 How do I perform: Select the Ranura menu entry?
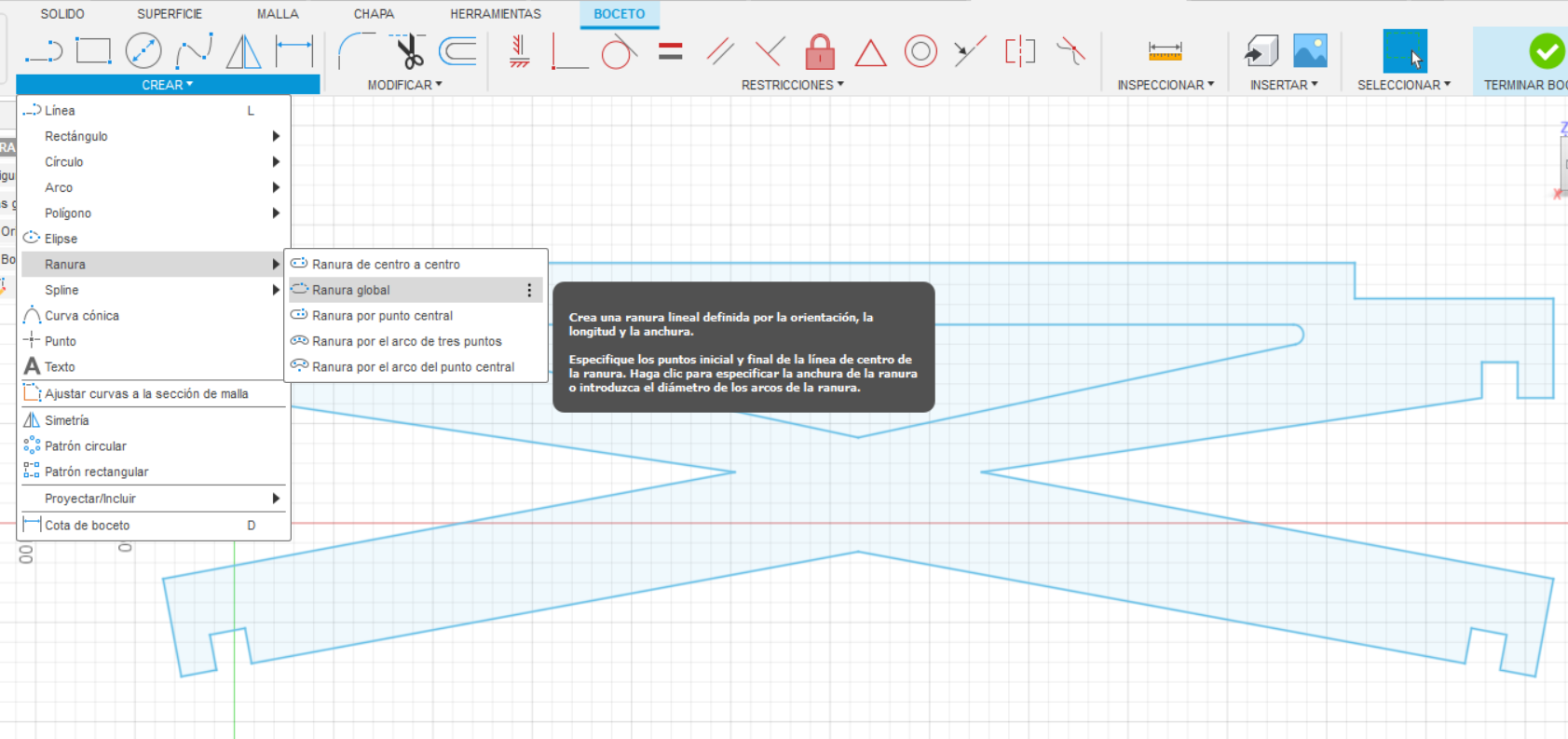coord(154,265)
